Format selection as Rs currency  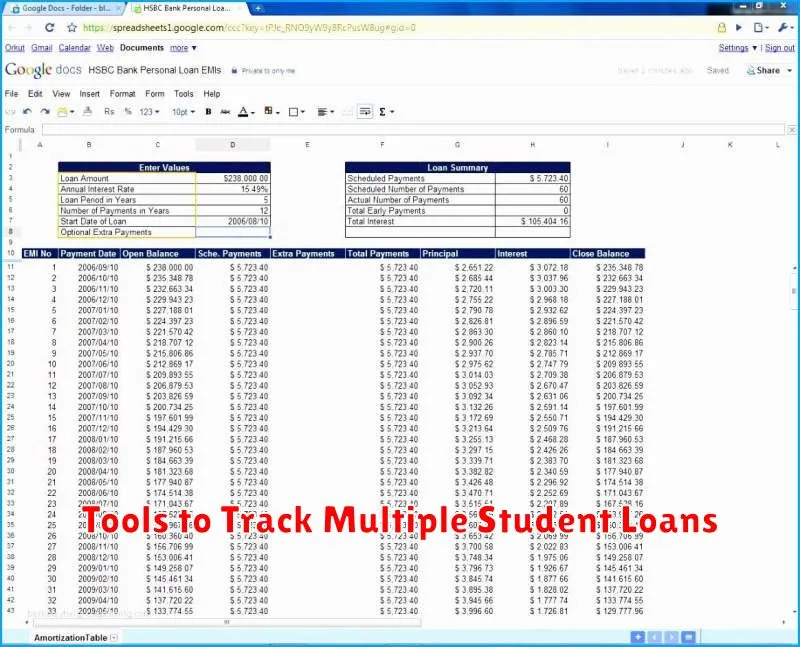pyautogui.click(x=109, y=112)
